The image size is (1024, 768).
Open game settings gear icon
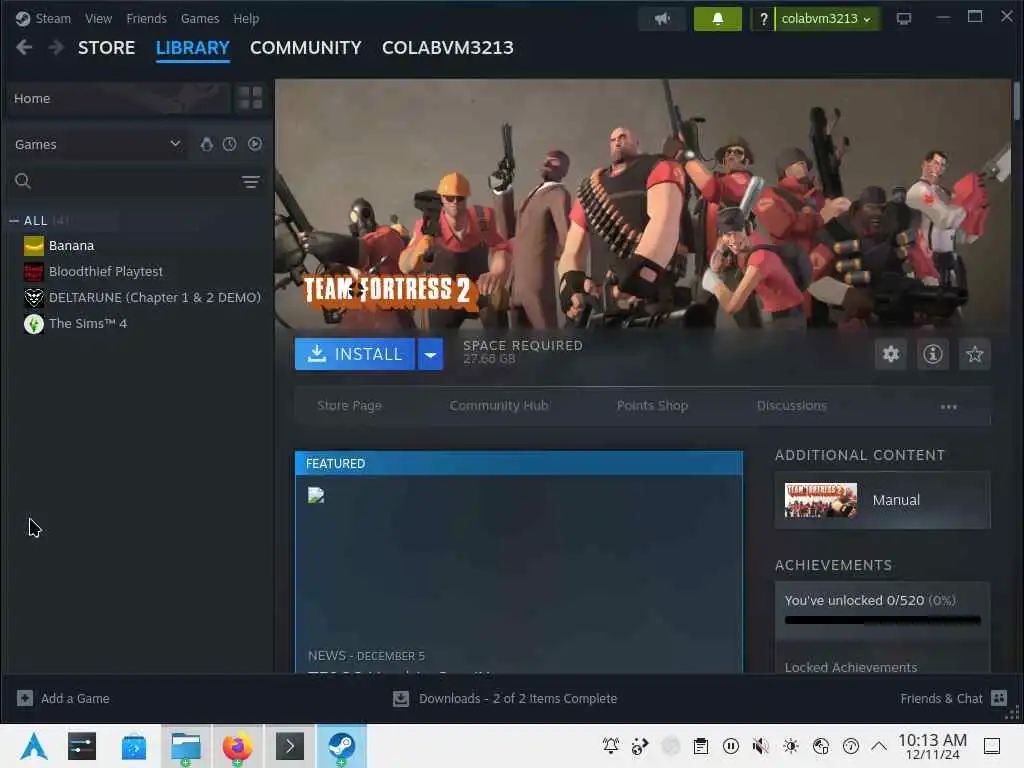(x=891, y=354)
